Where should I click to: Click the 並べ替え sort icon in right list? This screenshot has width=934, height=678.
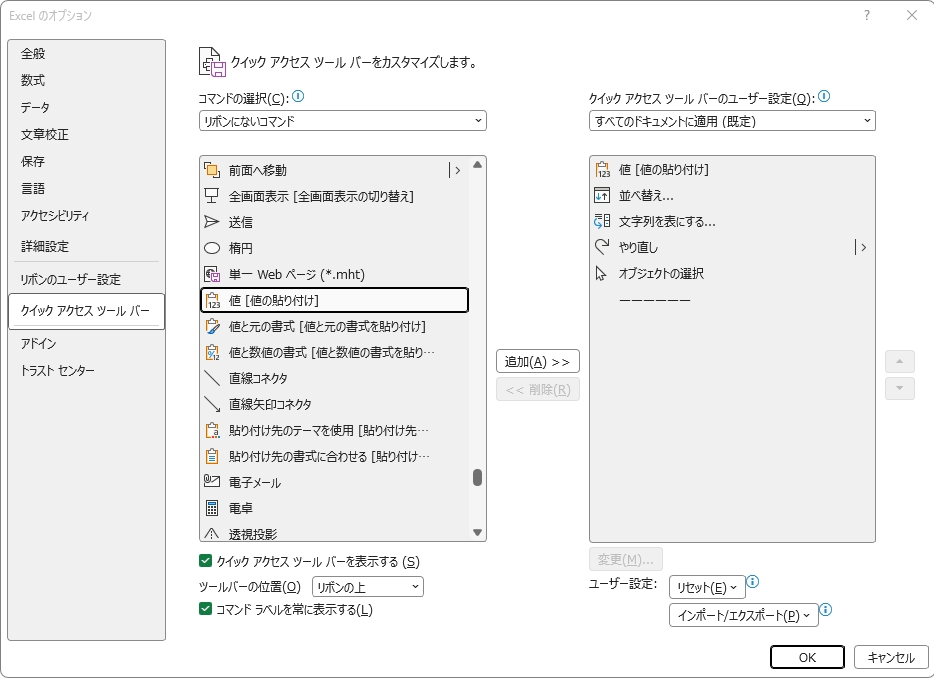click(601, 195)
